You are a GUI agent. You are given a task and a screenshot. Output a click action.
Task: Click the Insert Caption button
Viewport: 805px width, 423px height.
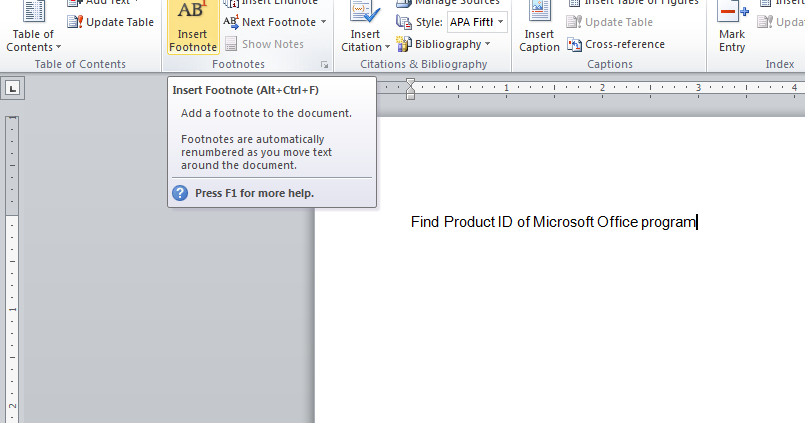(x=539, y=27)
